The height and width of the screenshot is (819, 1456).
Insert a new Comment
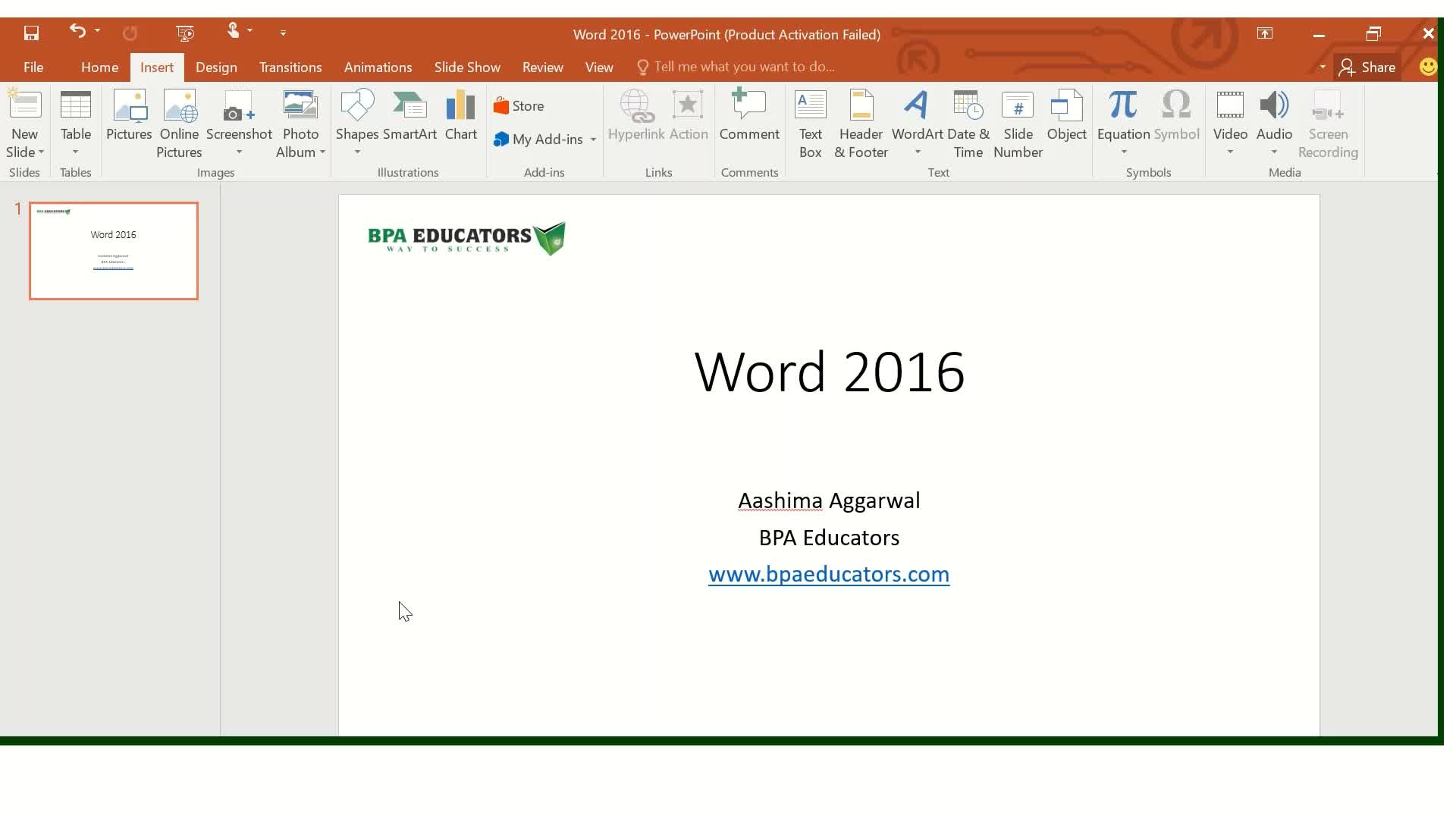click(749, 115)
